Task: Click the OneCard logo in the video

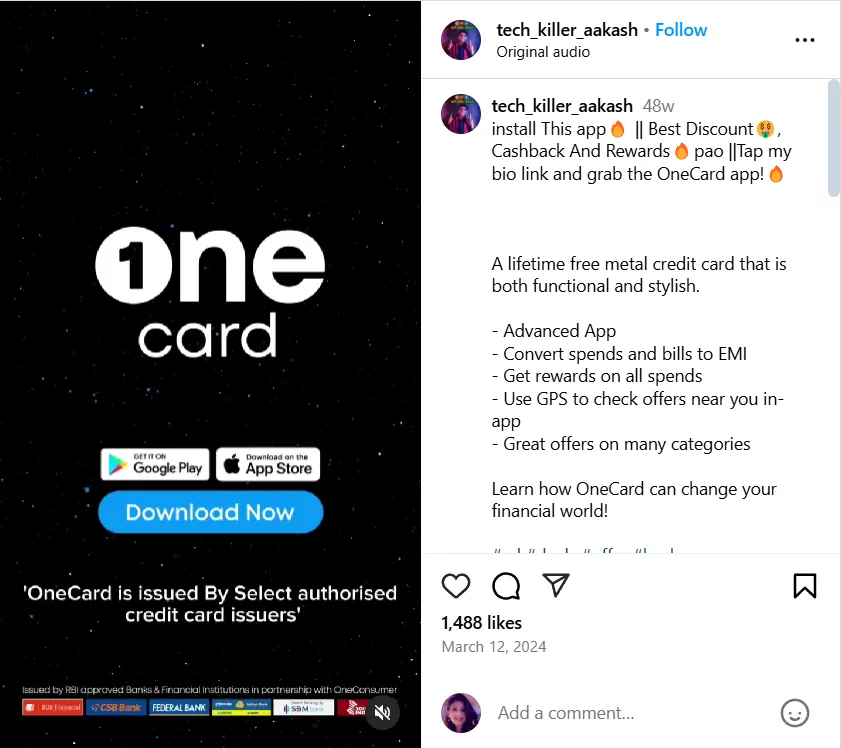Action: (x=210, y=292)
